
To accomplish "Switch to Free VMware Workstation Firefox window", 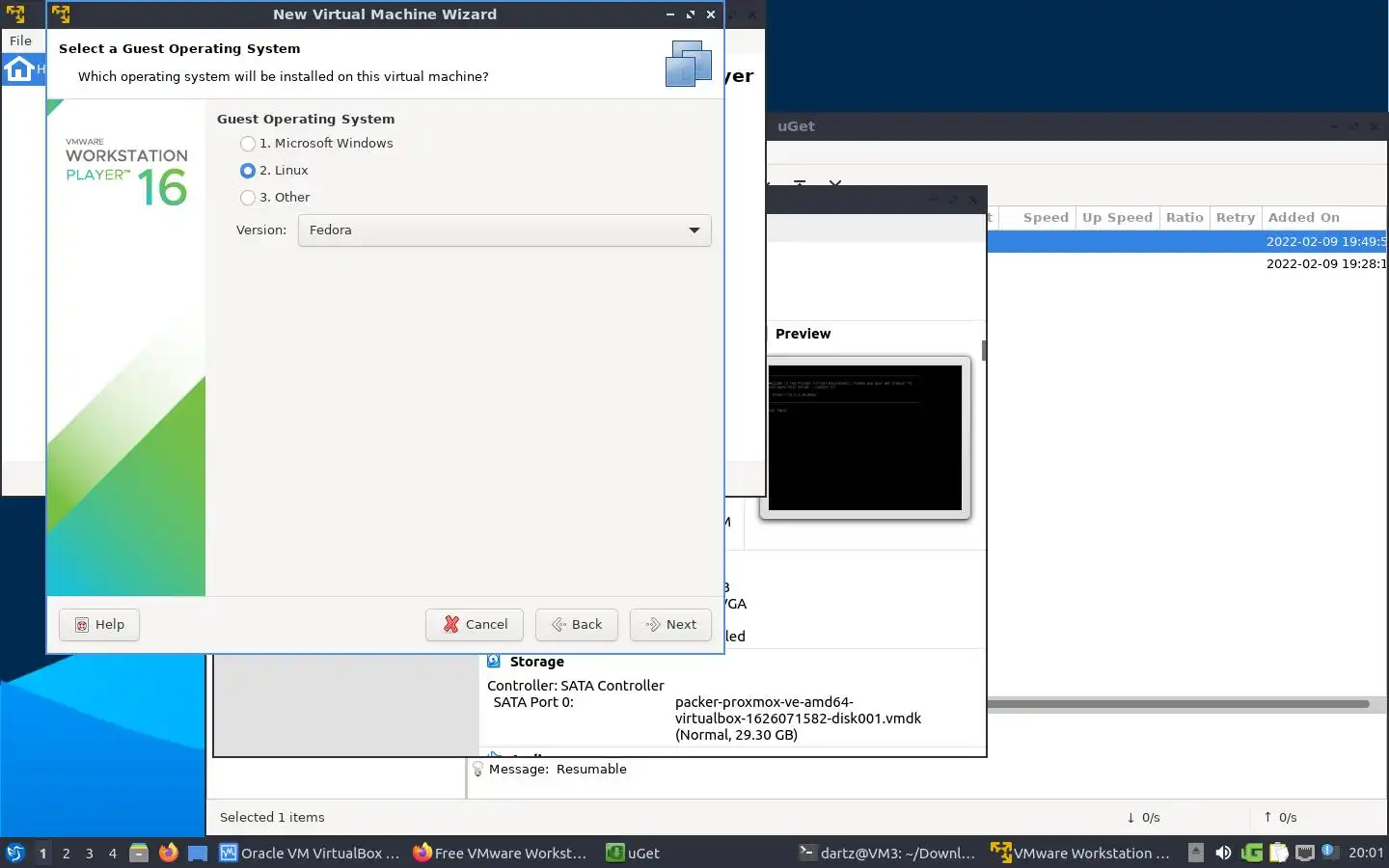I will (x=501, y=854).
